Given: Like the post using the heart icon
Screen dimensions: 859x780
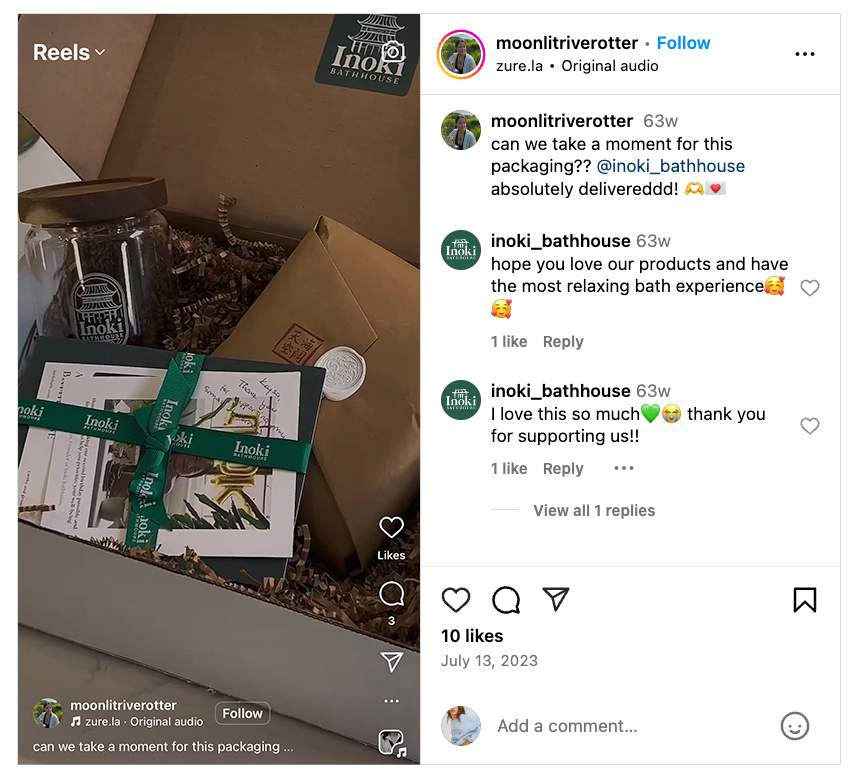Looking at the screenshot, I should point(456,600).
